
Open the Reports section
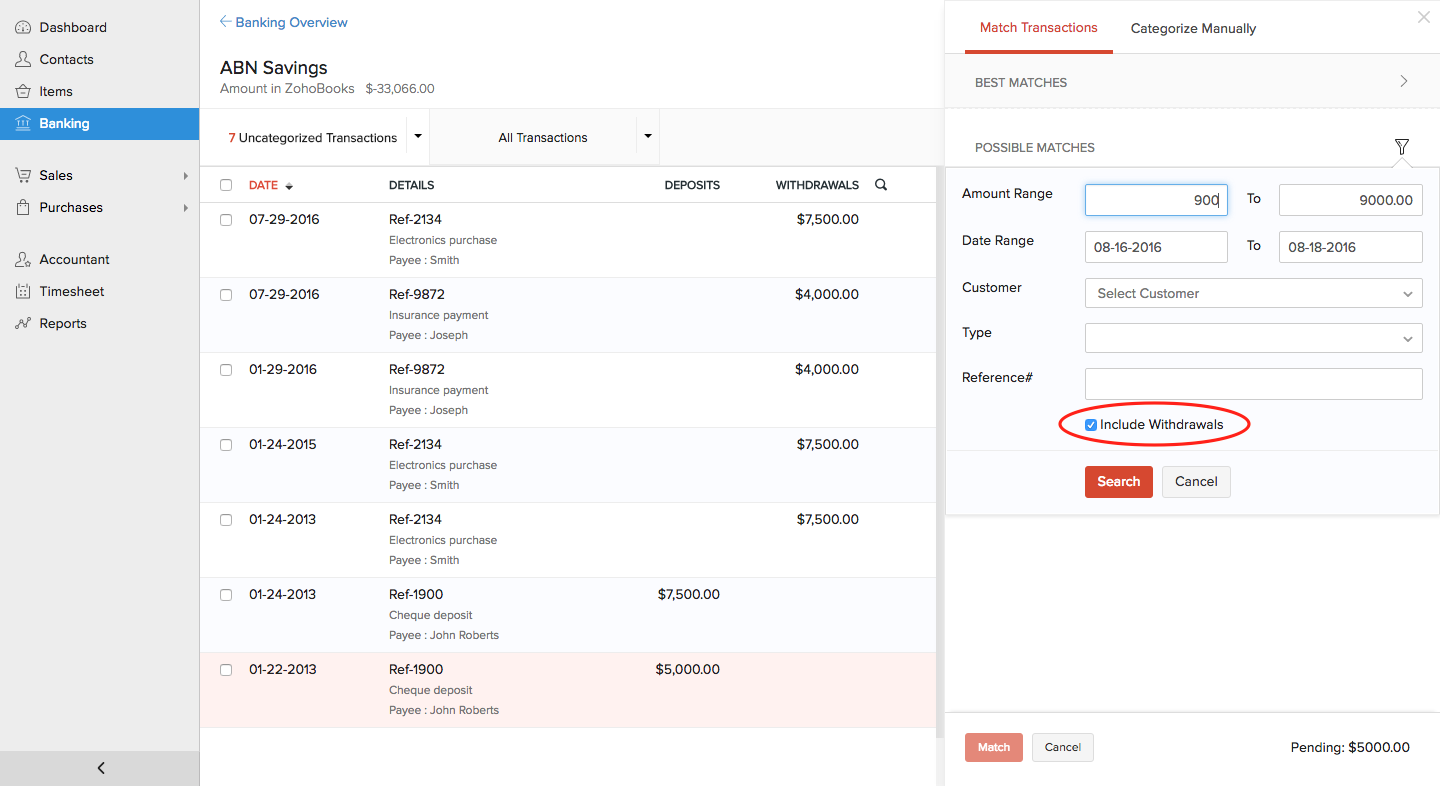tap(62, 323)
